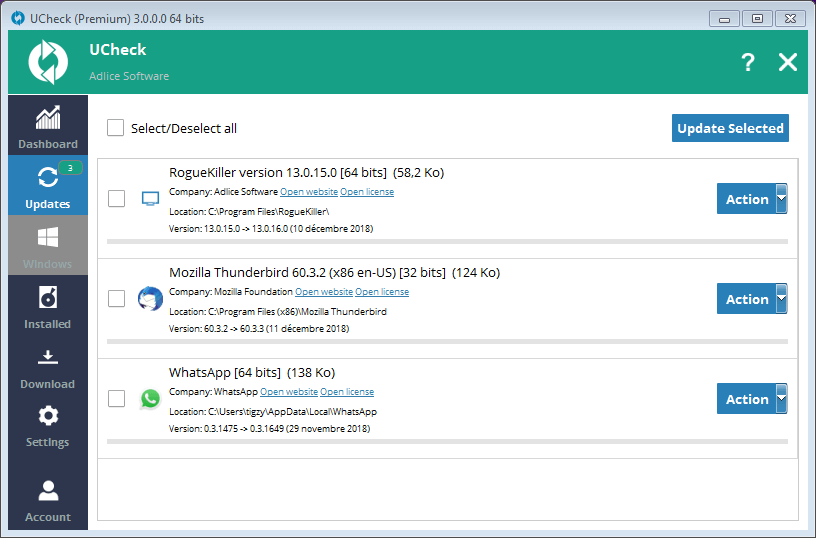Click the Update Selected button
Viewport: 816px width, 538px height.
click(x=729, y=128)
